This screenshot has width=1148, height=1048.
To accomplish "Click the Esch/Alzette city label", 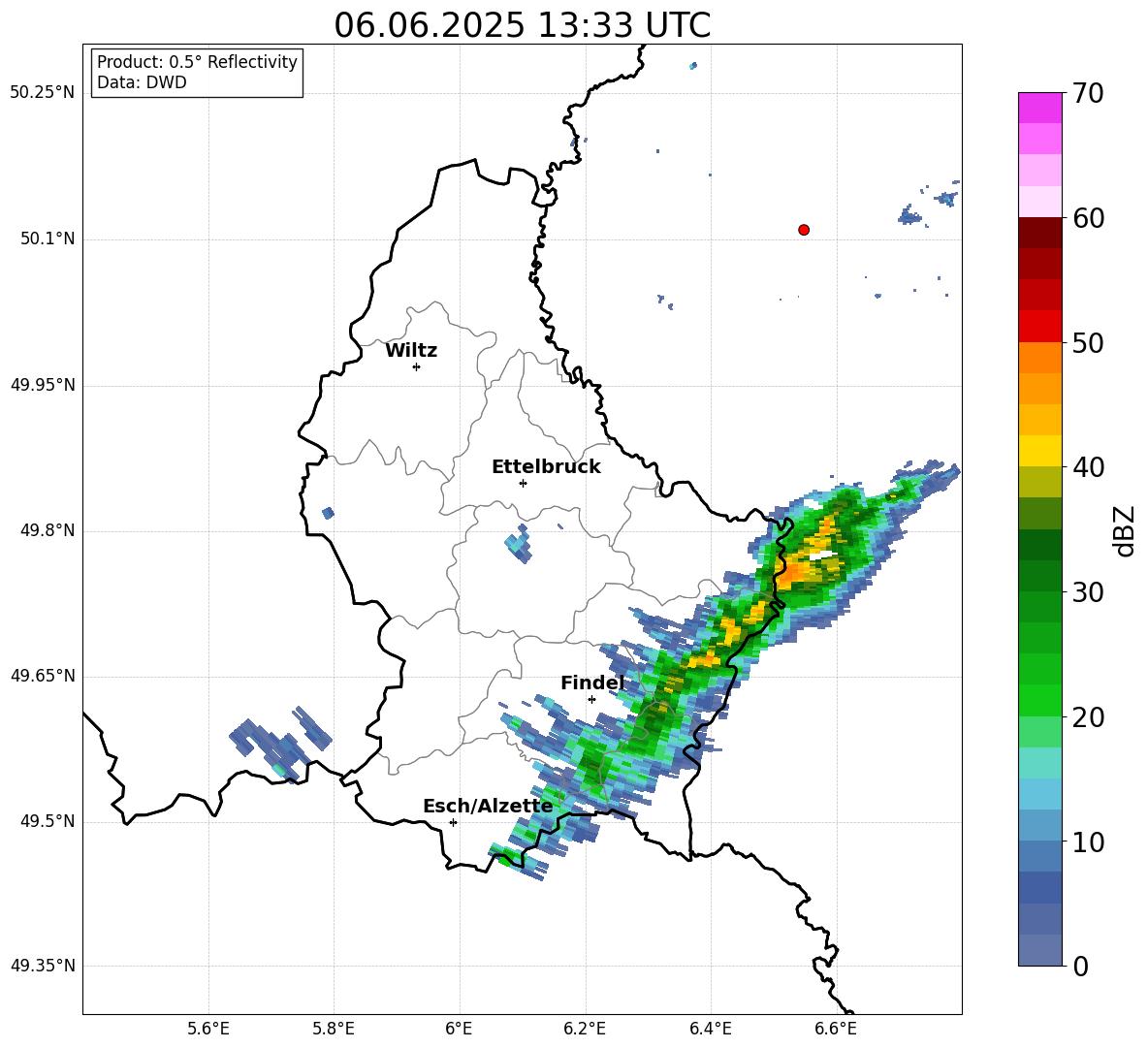I will [488, 806].
